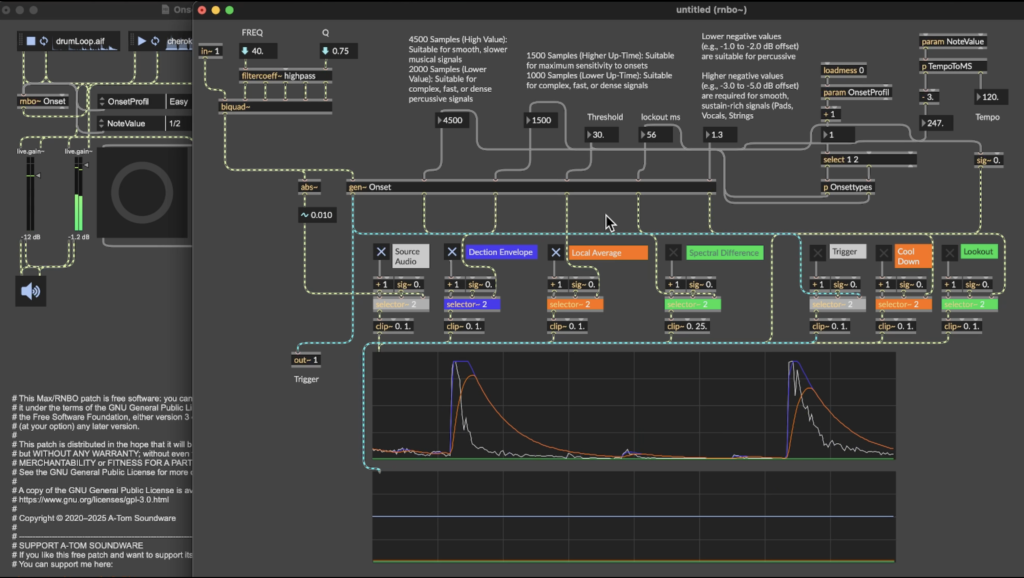1024x578 pixels.
Task: Click the speaker audio output icon
Action: pos(31,291)
